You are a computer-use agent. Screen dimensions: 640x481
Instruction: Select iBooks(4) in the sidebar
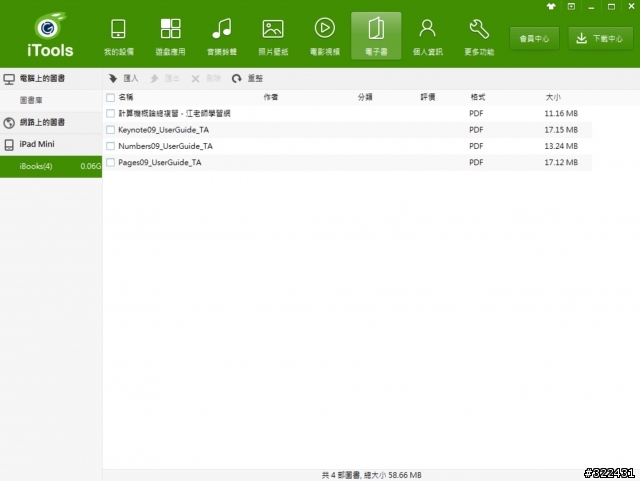(51, 166)
